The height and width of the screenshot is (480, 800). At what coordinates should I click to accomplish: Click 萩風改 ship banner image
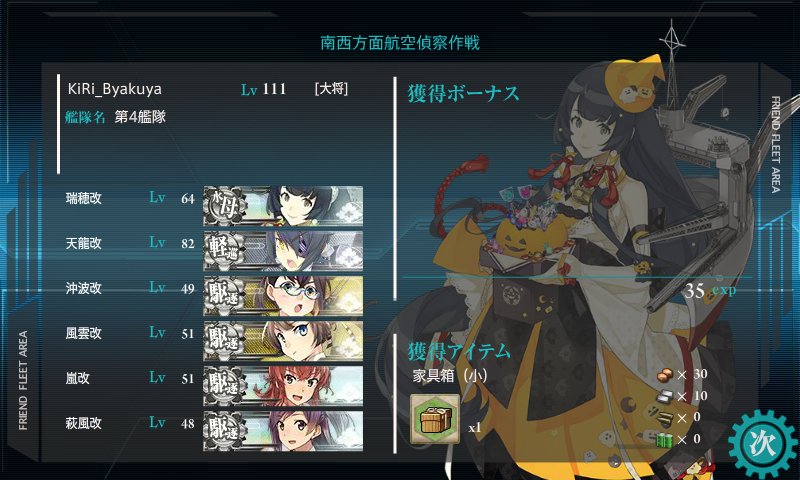(283, 431)
